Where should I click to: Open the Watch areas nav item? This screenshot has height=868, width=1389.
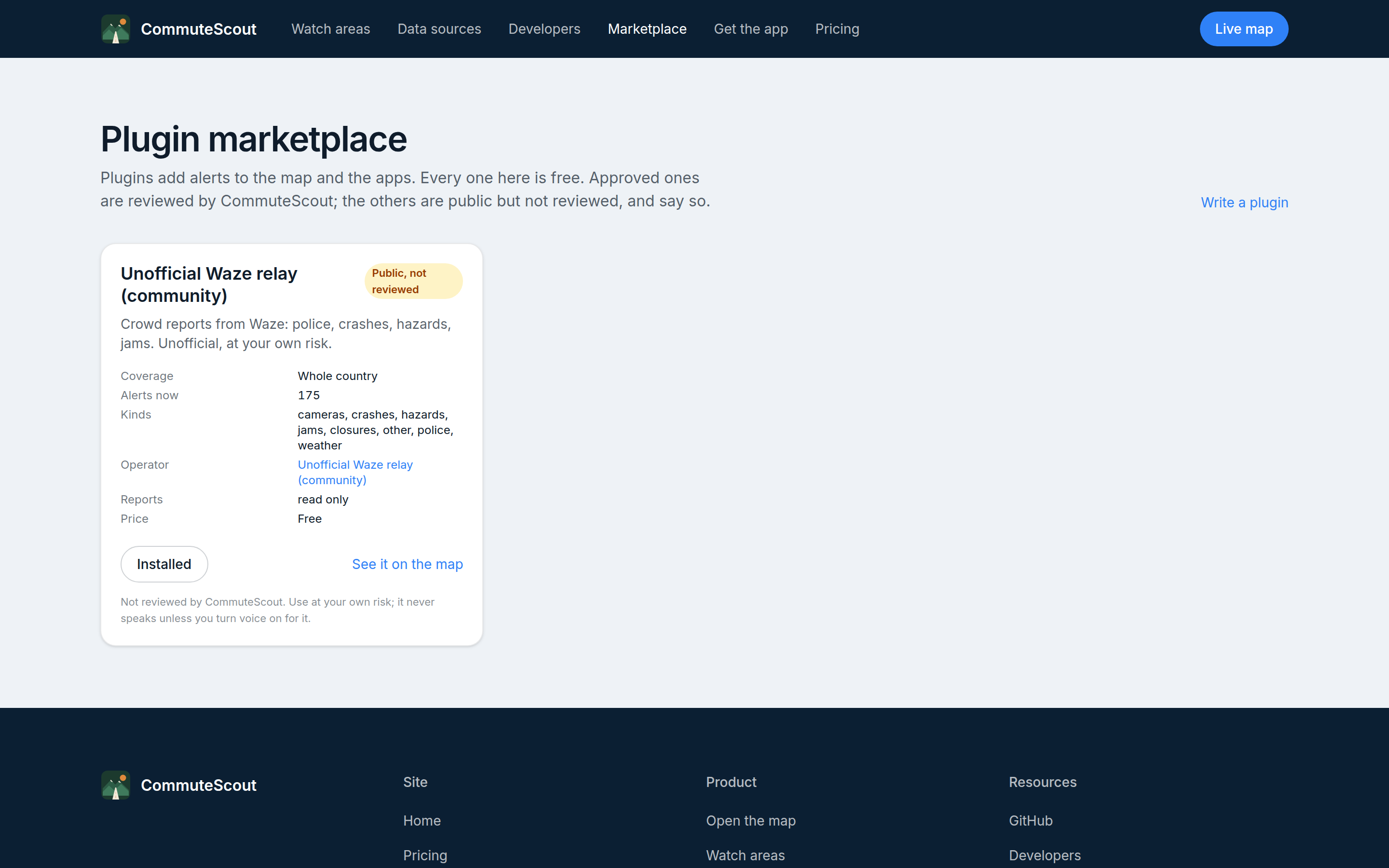pyautogui.click(x=330, y=29)
